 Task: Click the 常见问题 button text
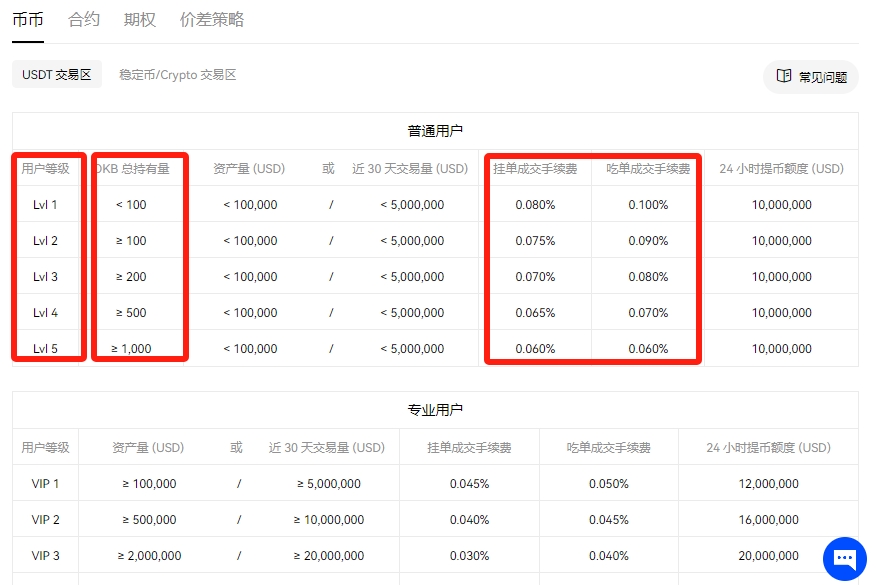point(823,77)
